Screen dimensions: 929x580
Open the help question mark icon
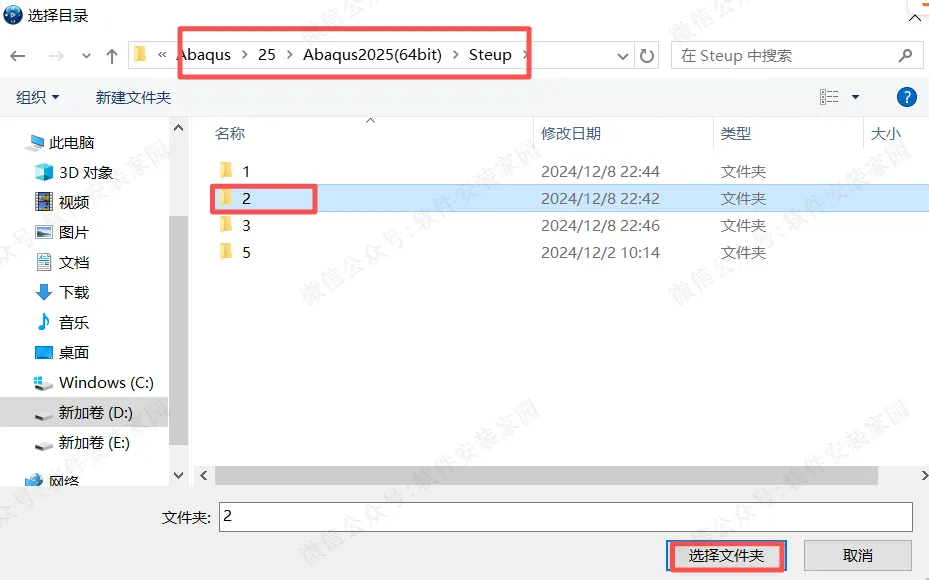[x=906, y=97]
